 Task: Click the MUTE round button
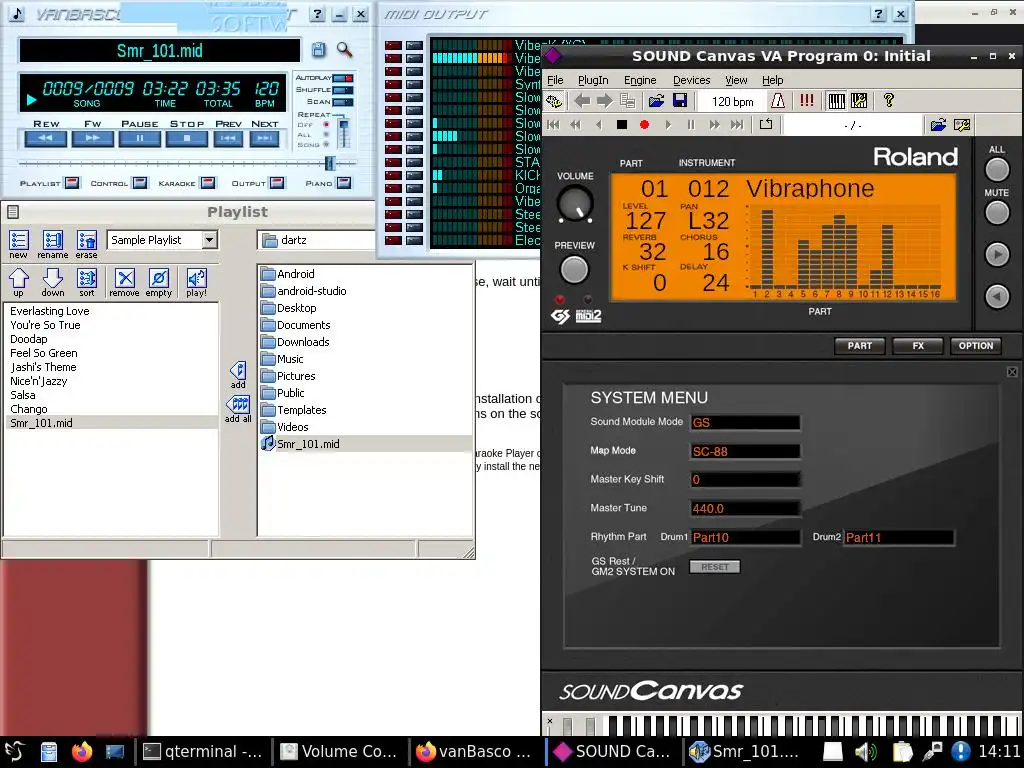(x=997, y=213)
